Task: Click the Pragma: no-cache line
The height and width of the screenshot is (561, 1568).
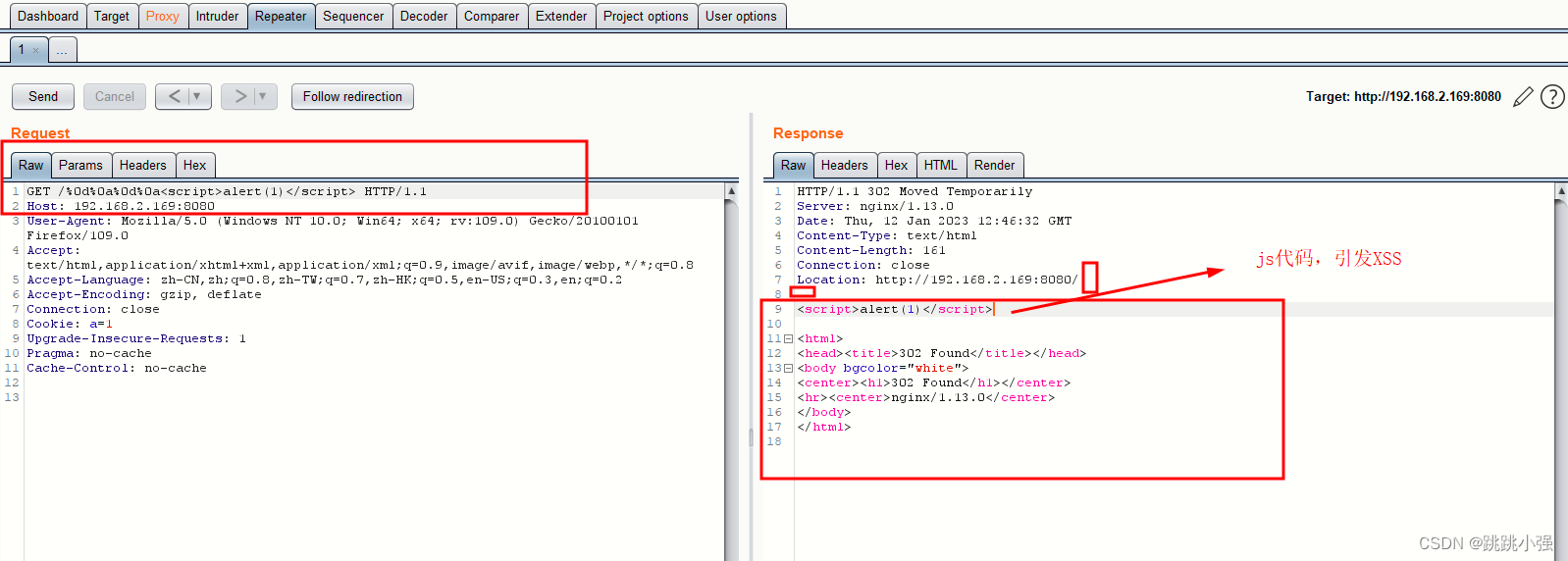Action: 89,353
